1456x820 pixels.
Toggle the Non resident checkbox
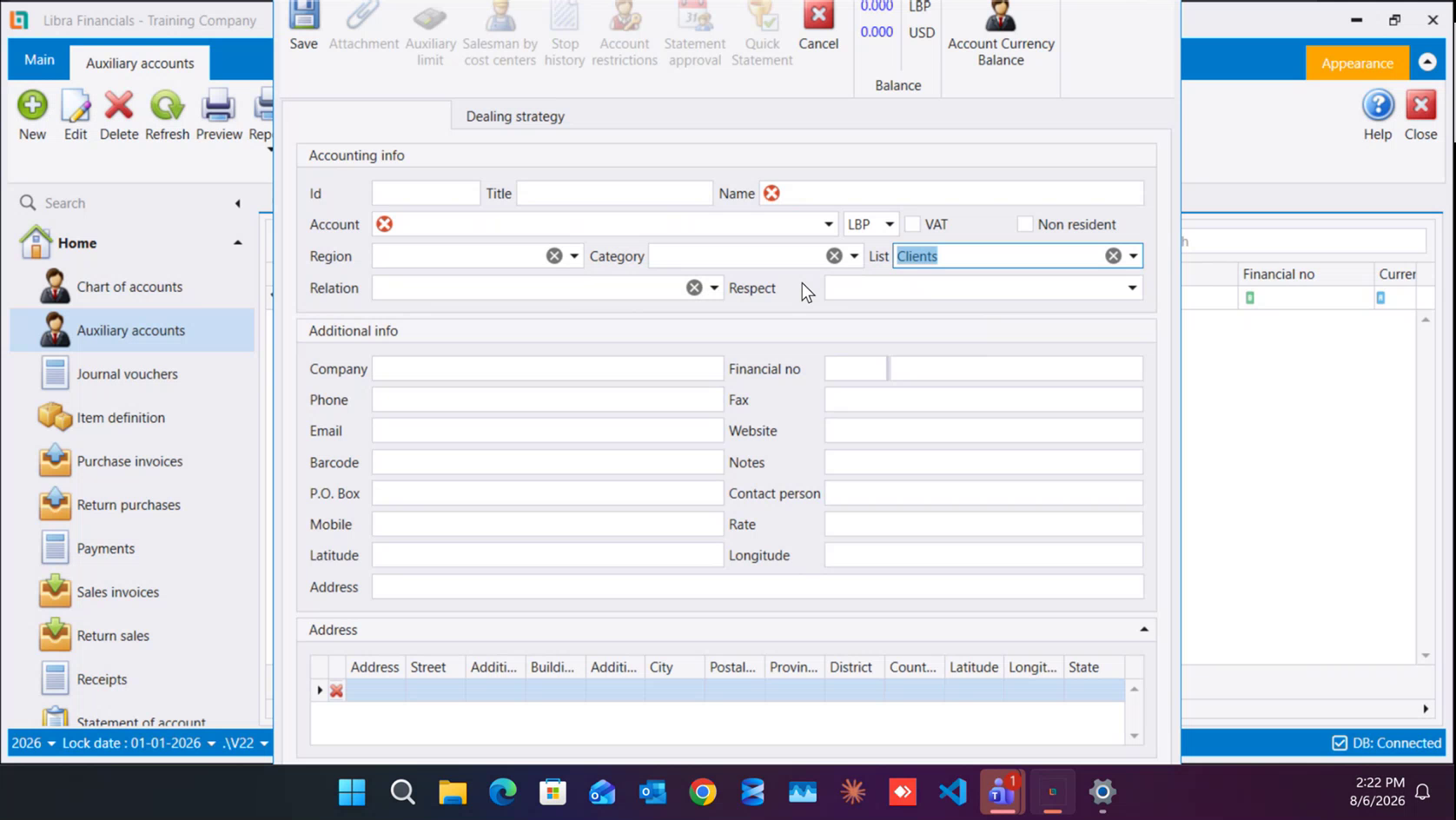click(x=1025, y=224)
